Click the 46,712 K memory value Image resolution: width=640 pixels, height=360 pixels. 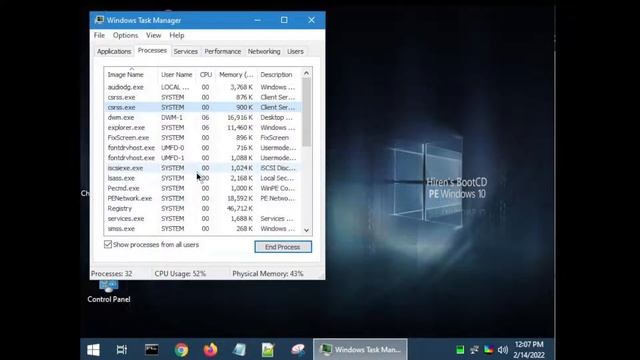tap(240, 209)
